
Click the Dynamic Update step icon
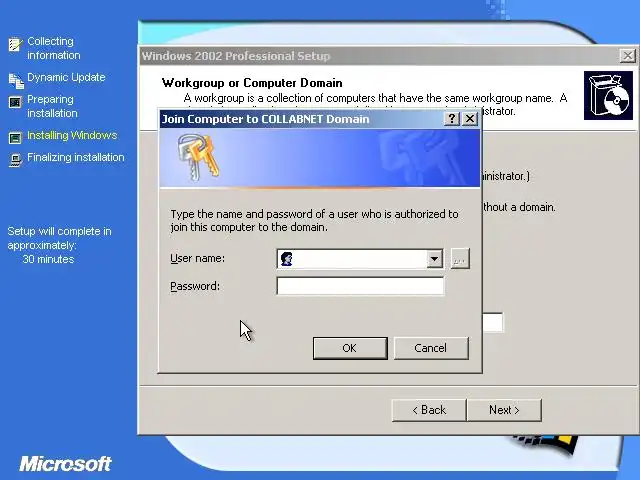[x=16, y=80]
